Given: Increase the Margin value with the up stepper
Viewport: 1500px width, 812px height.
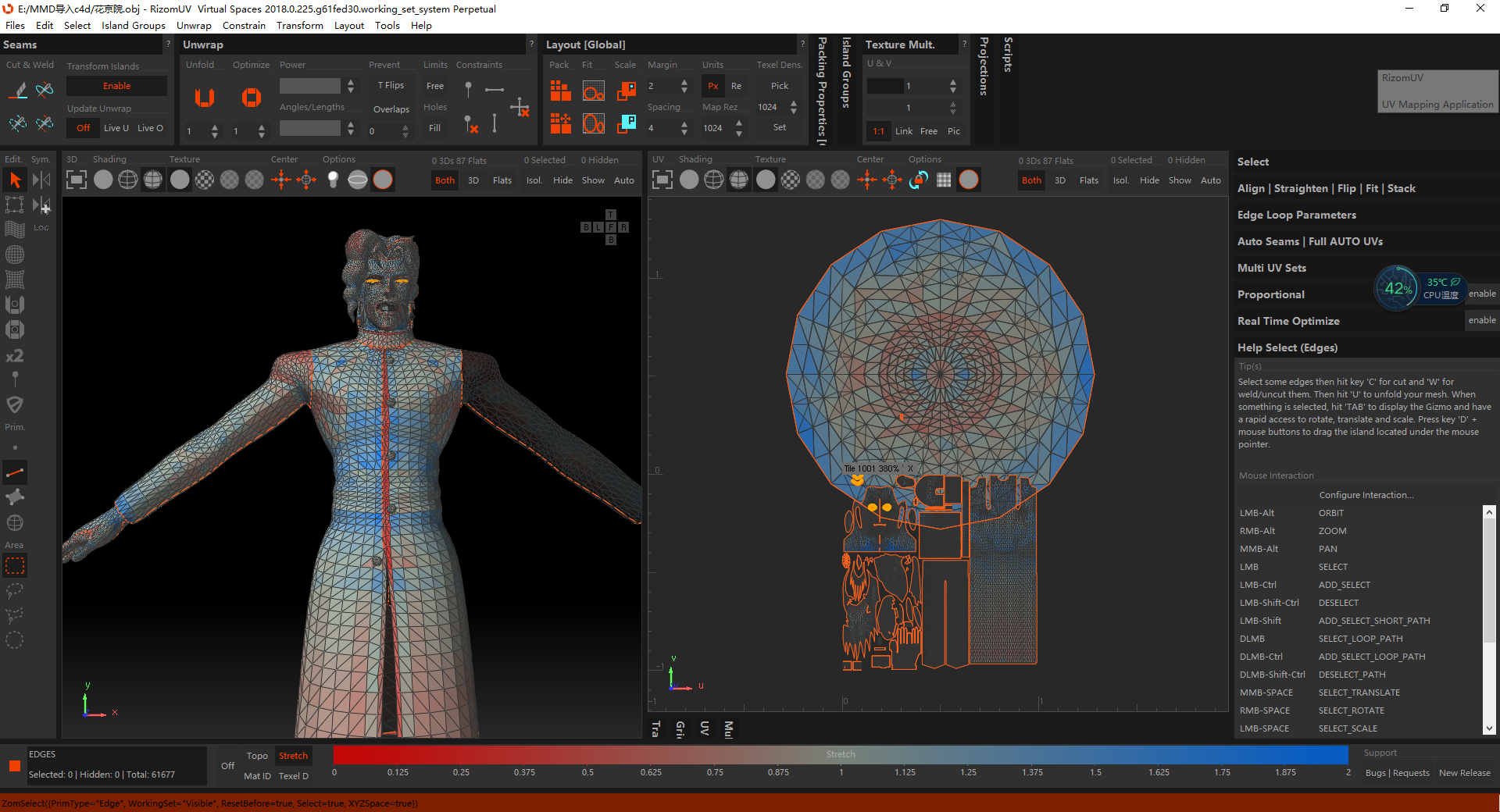Looking at the screenshot, I should pos(684,82).
